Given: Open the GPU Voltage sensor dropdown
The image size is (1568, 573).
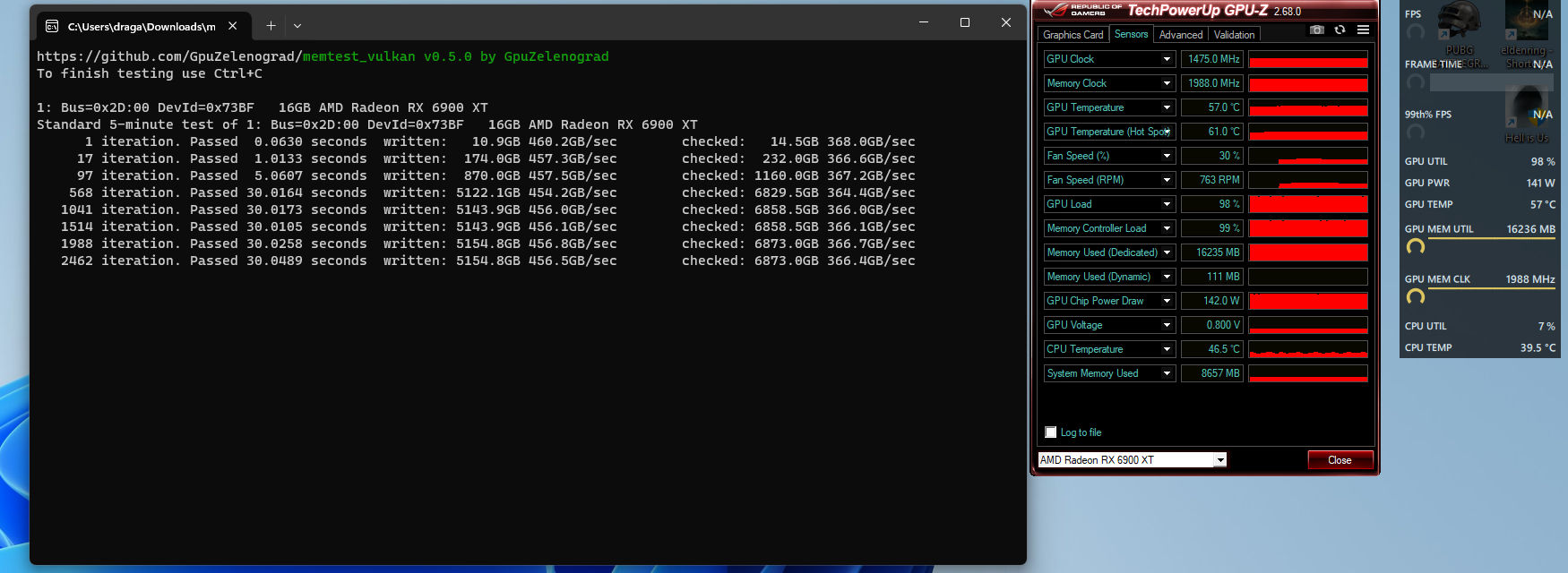Looking at the screenshot, I should coord(1167,325).
